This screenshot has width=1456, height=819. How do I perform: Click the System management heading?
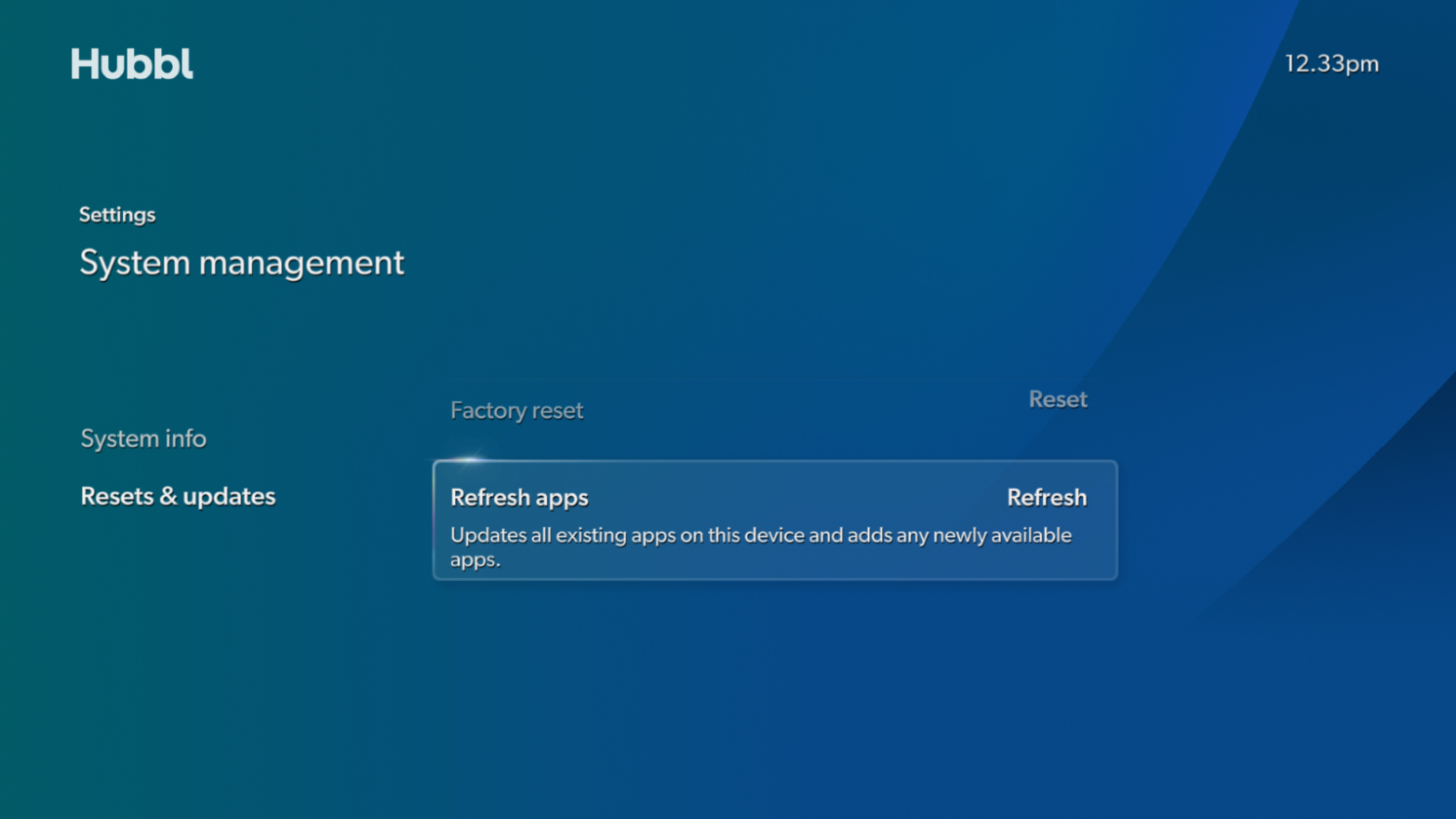(241, 262)
